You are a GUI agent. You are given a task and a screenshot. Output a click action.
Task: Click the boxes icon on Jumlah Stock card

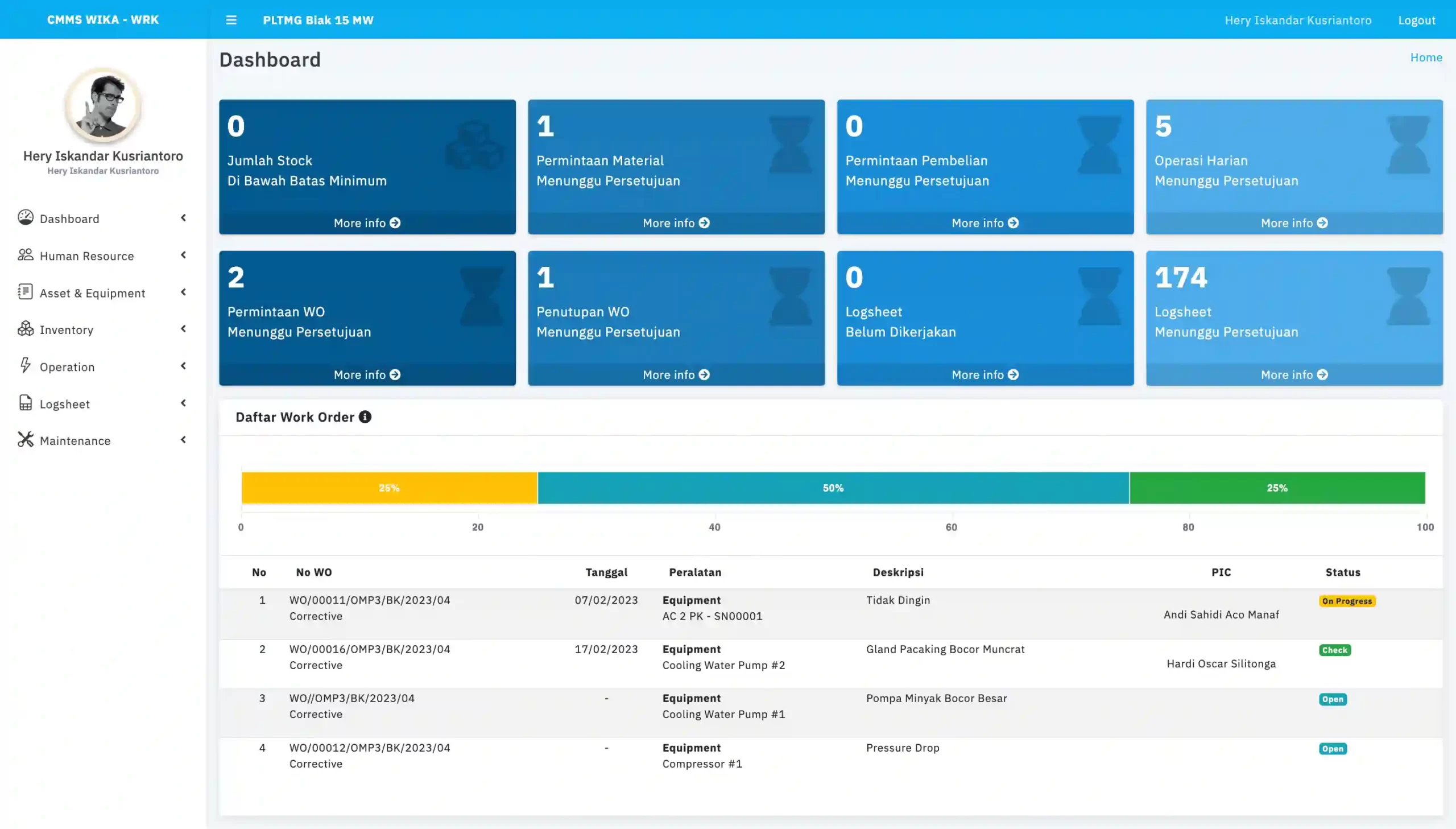[x=474, y=145]
